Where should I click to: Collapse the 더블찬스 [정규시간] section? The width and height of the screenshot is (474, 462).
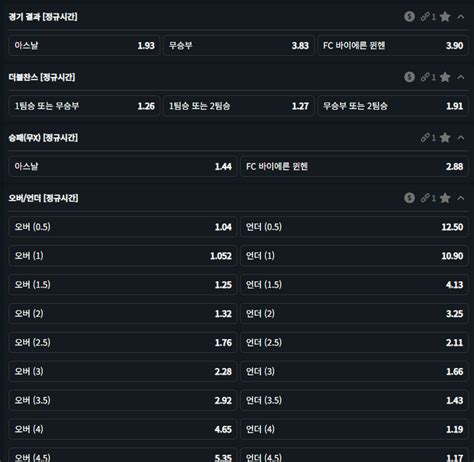point(461,77)
